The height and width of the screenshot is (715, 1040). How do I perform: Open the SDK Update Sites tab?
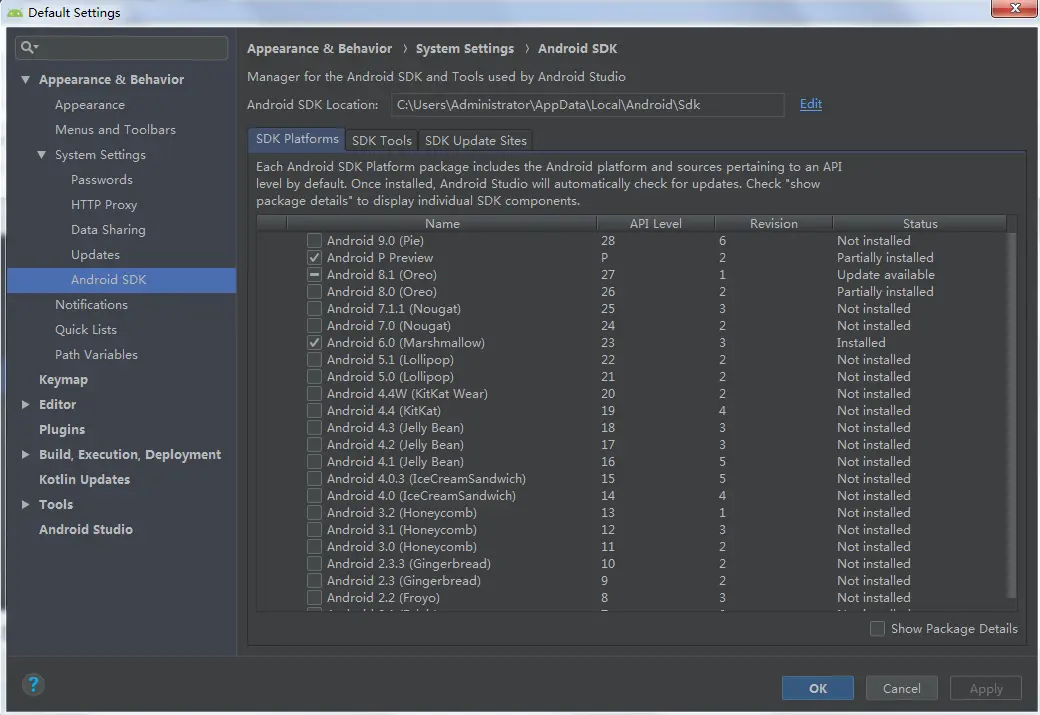point(476,140)
